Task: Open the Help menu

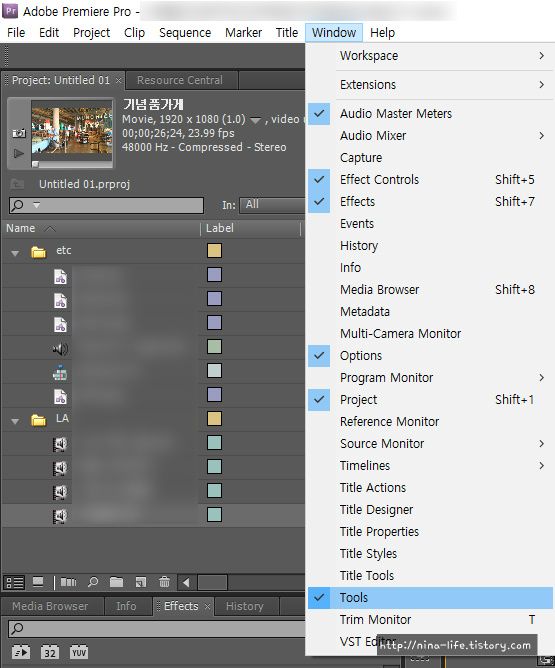Action: (x=382, y=33)
